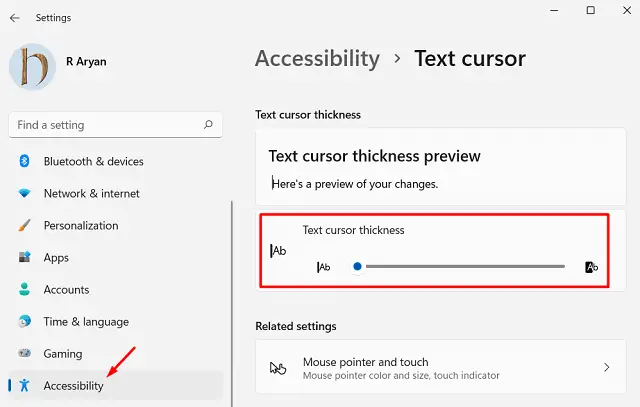Click the Text cursor thickness slider handle
Screen dimensions: 640x407
[358, 267]
